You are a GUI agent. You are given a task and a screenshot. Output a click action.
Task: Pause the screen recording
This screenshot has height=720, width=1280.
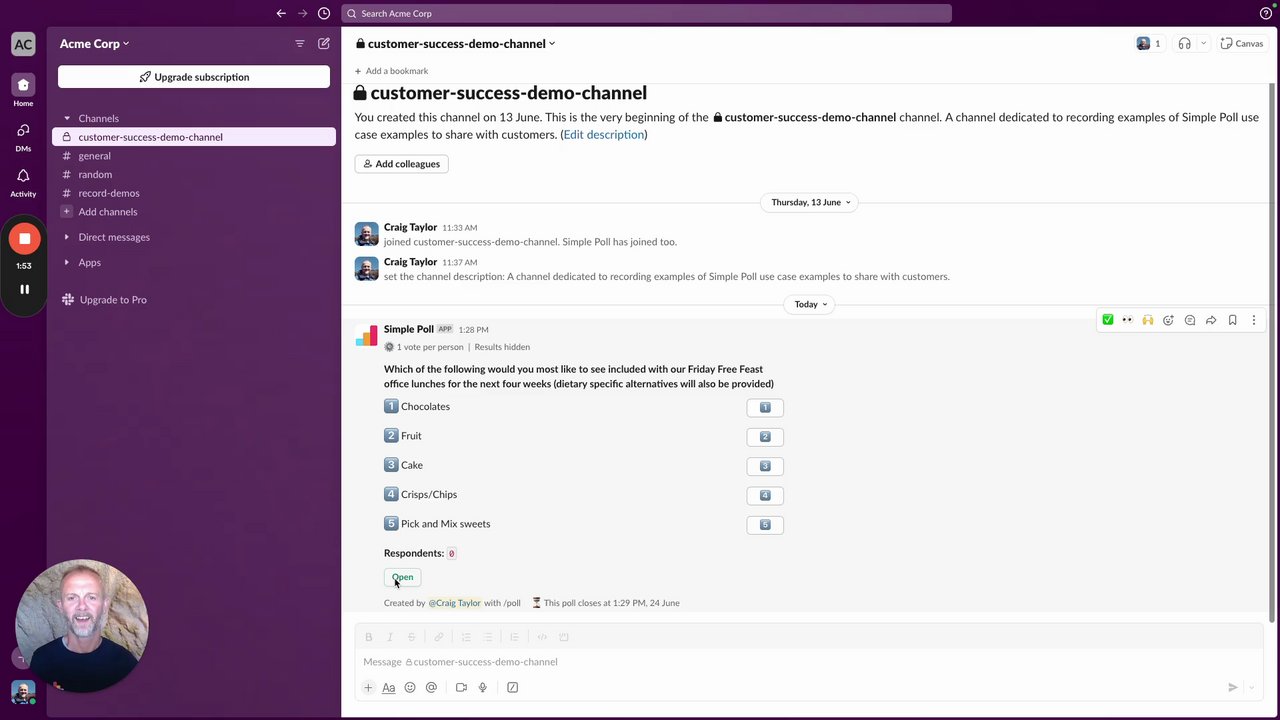pos(24,290)
